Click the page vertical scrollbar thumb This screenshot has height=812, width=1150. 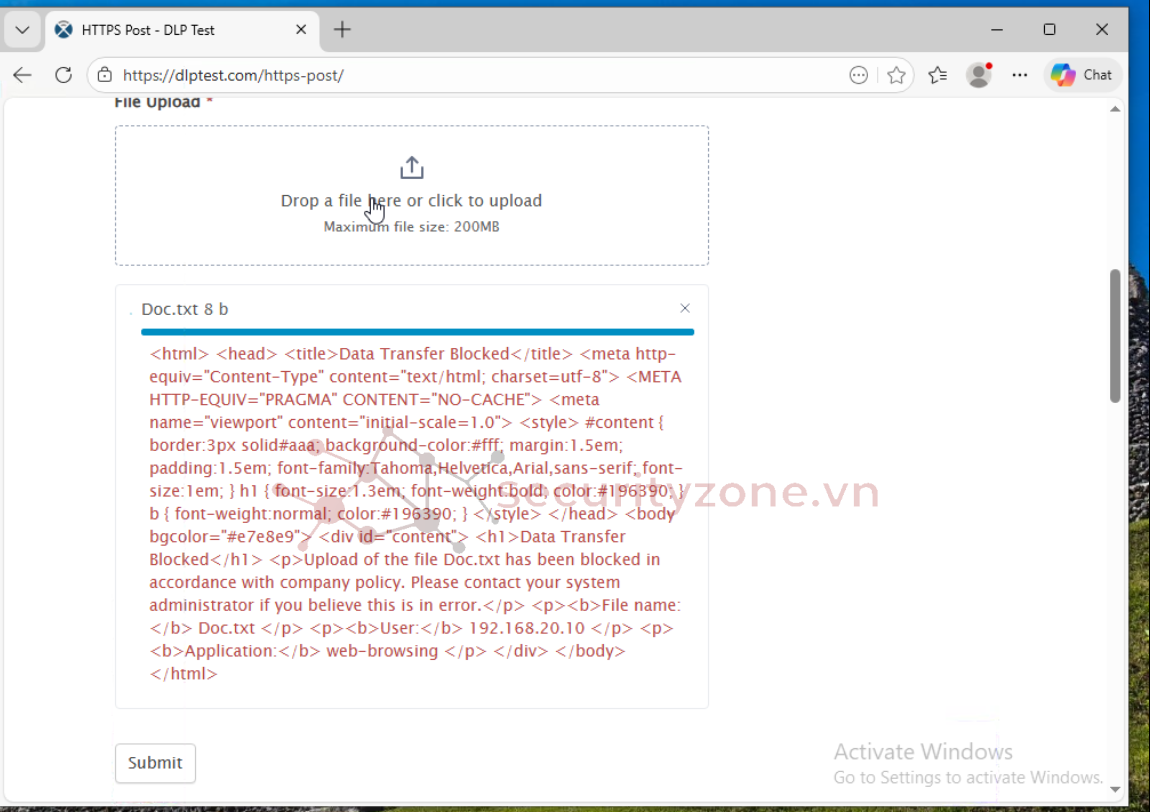[x=1115, y=335]
